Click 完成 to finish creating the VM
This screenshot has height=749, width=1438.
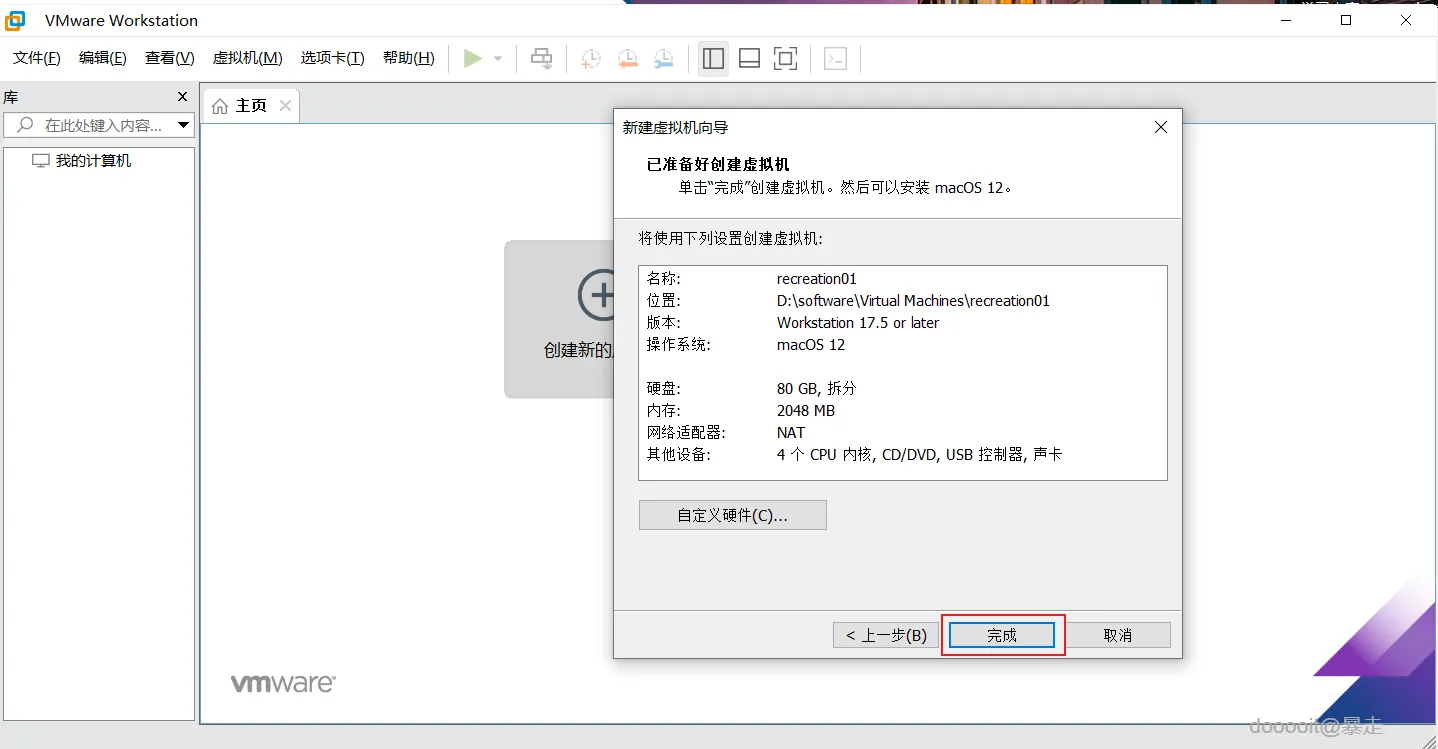[1002, 634]
